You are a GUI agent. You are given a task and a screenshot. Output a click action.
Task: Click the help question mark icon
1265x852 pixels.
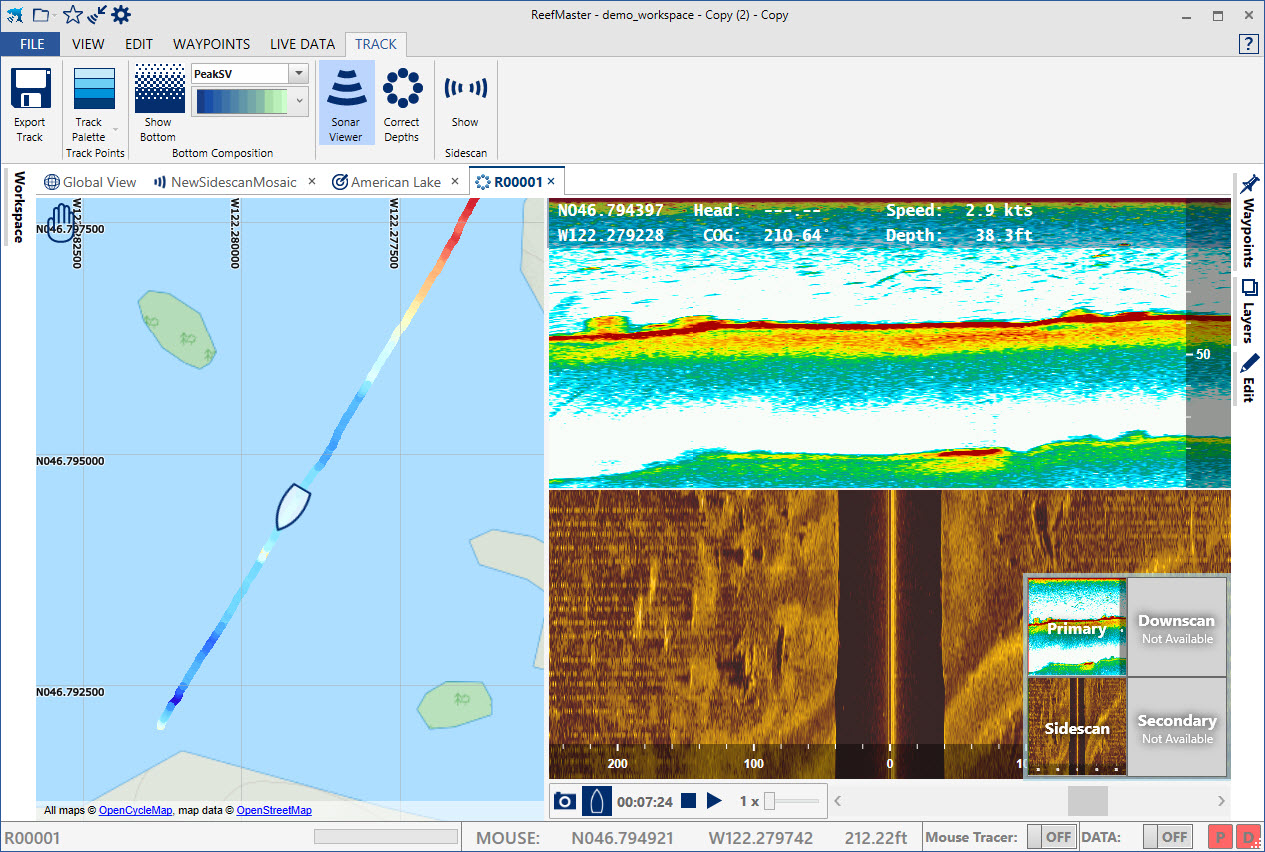1248,43
